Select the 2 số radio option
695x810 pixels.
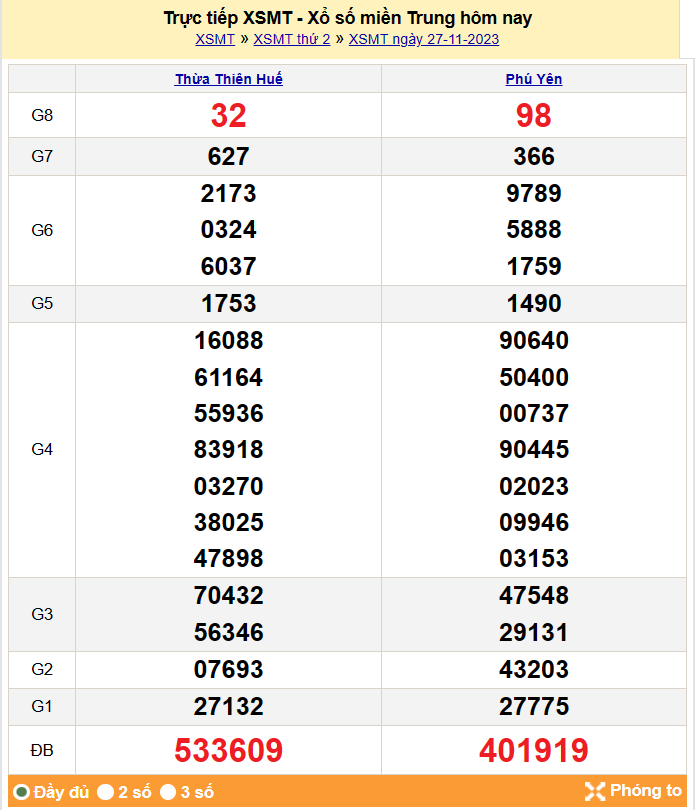(105, 791)
